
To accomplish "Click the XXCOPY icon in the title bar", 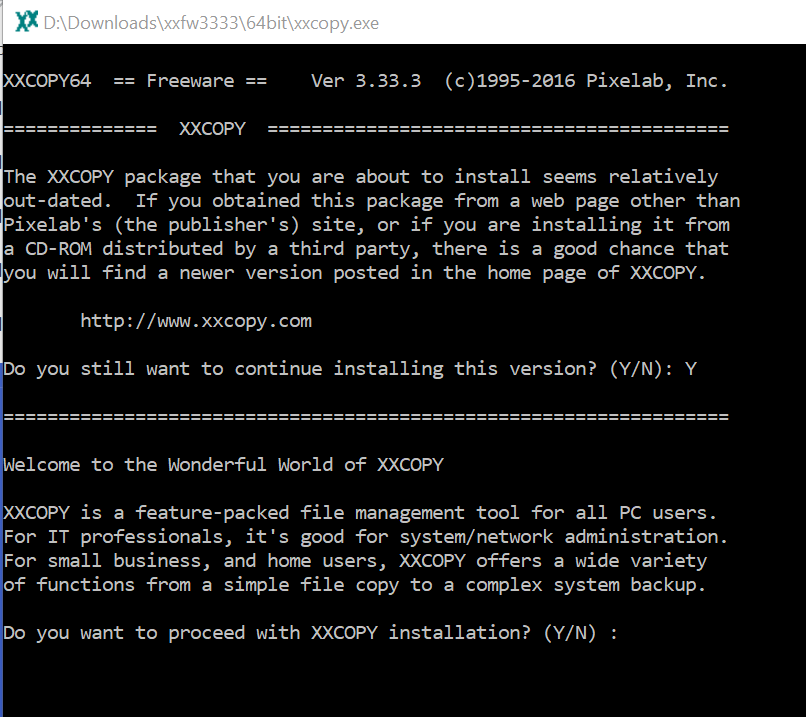I will pyautogui.click(x=27, y=22).
